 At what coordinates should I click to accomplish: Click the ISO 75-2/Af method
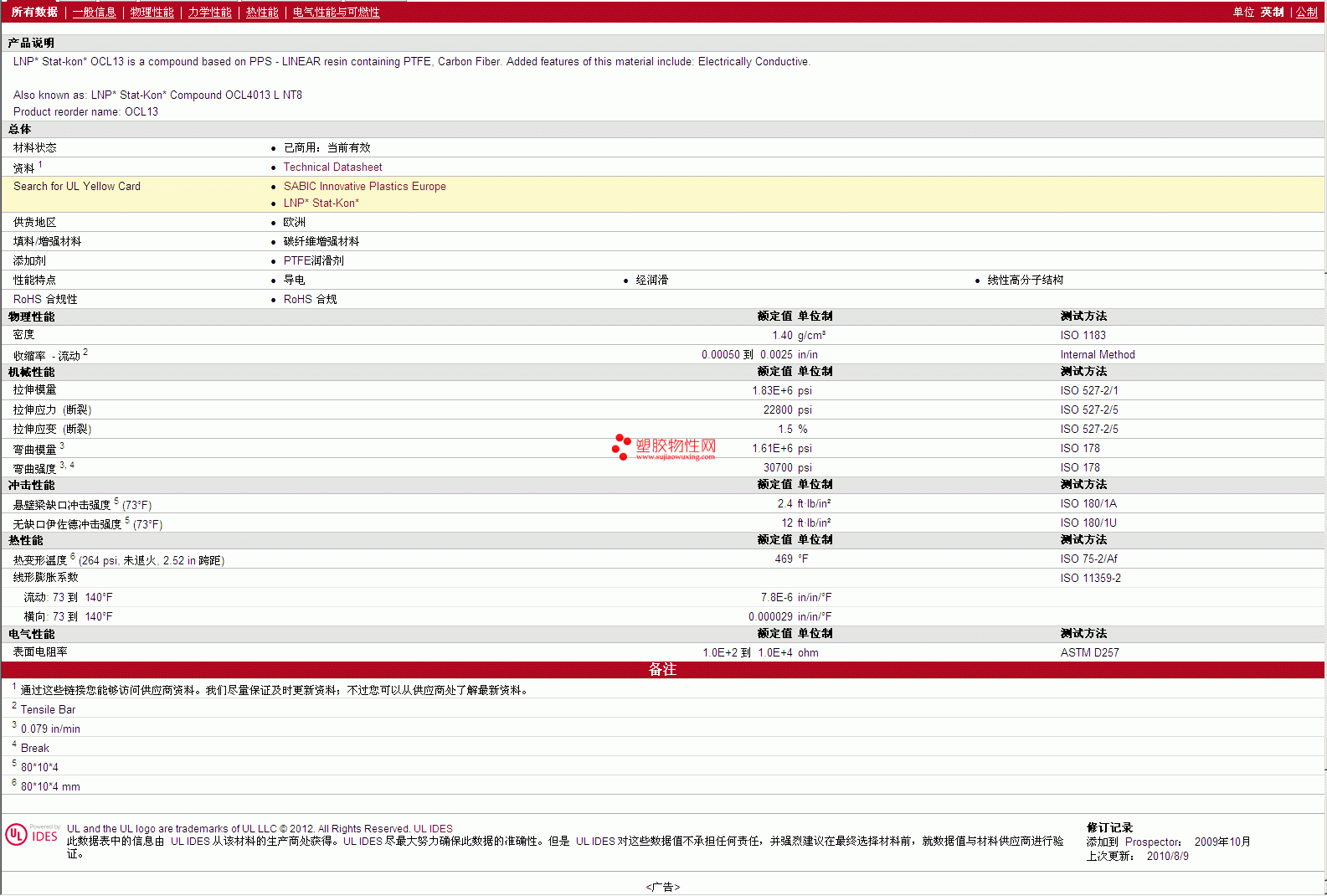[1088, 559]
